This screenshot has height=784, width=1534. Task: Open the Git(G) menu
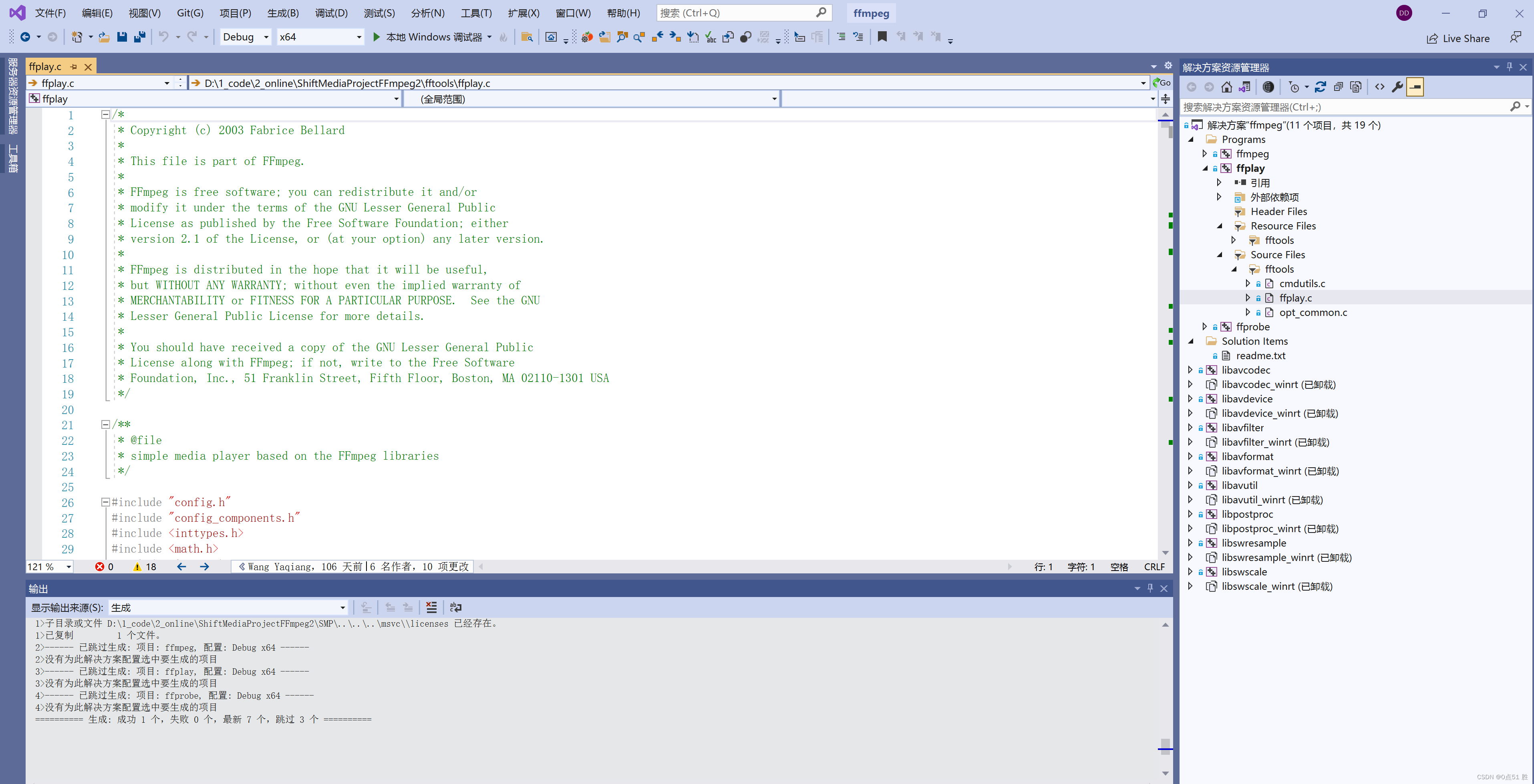pyautogui.click(x=190, y=13)
